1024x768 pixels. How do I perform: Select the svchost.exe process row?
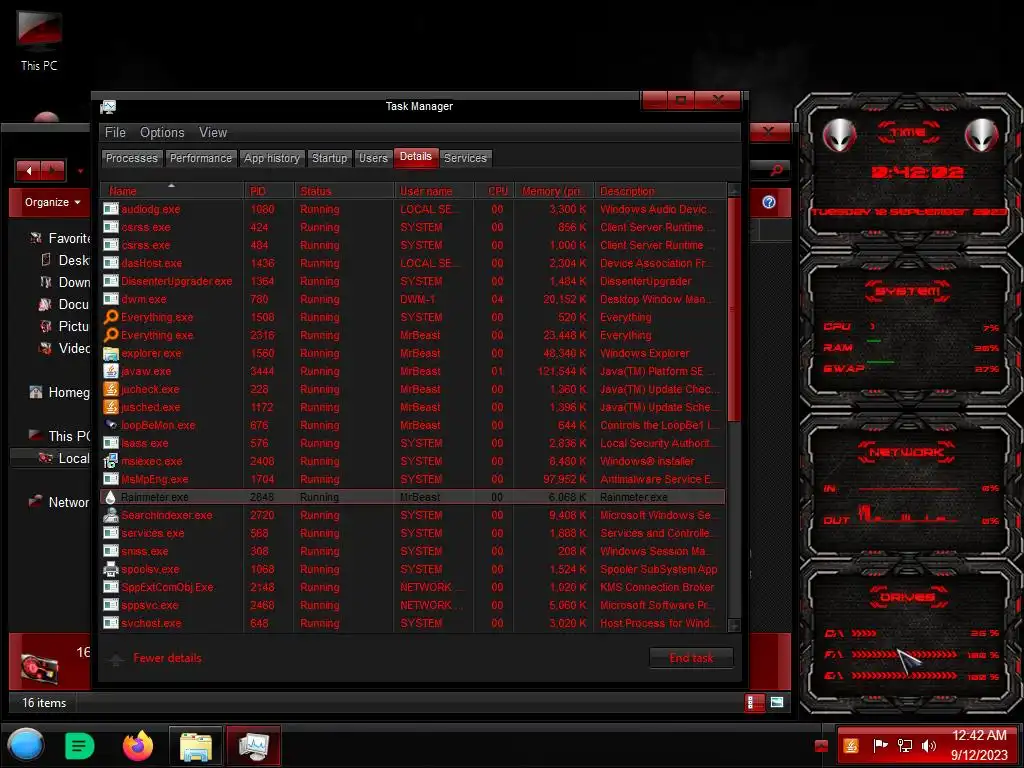[x=413, y=623]
